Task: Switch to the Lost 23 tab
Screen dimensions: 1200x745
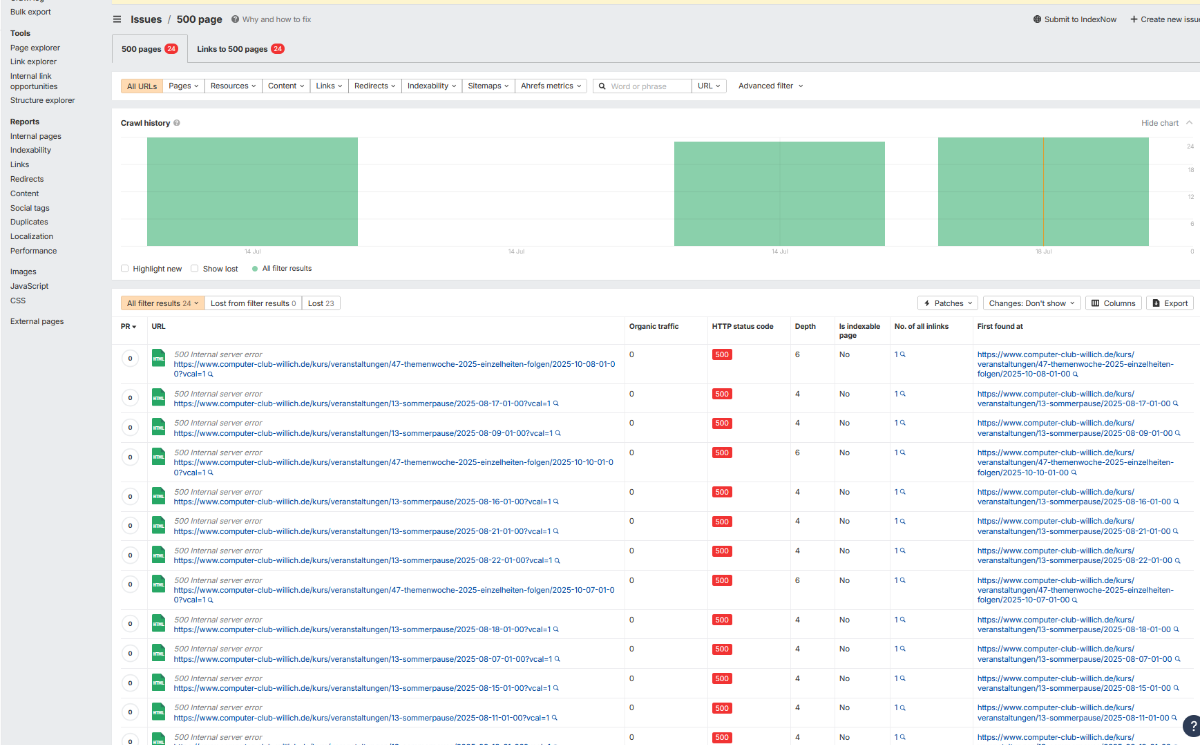Action: click(321, 303)
